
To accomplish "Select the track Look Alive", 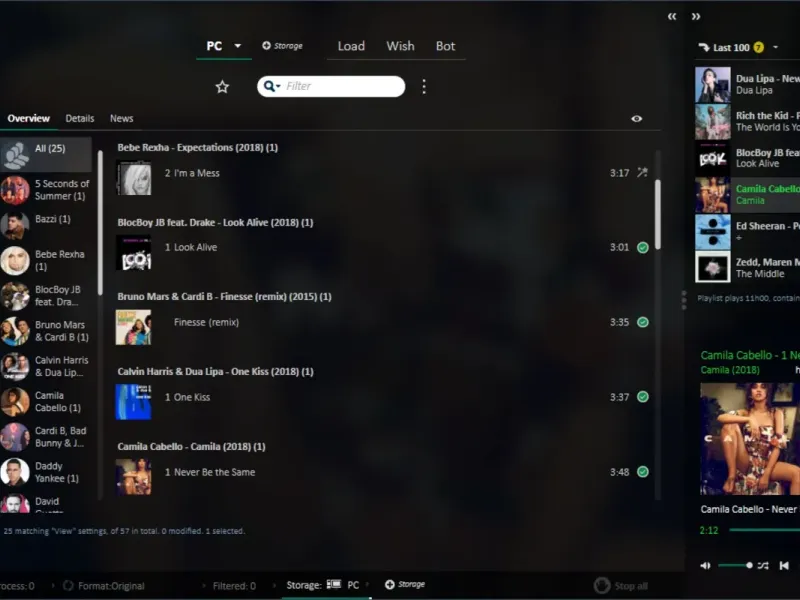I will [x=191, y=247].
